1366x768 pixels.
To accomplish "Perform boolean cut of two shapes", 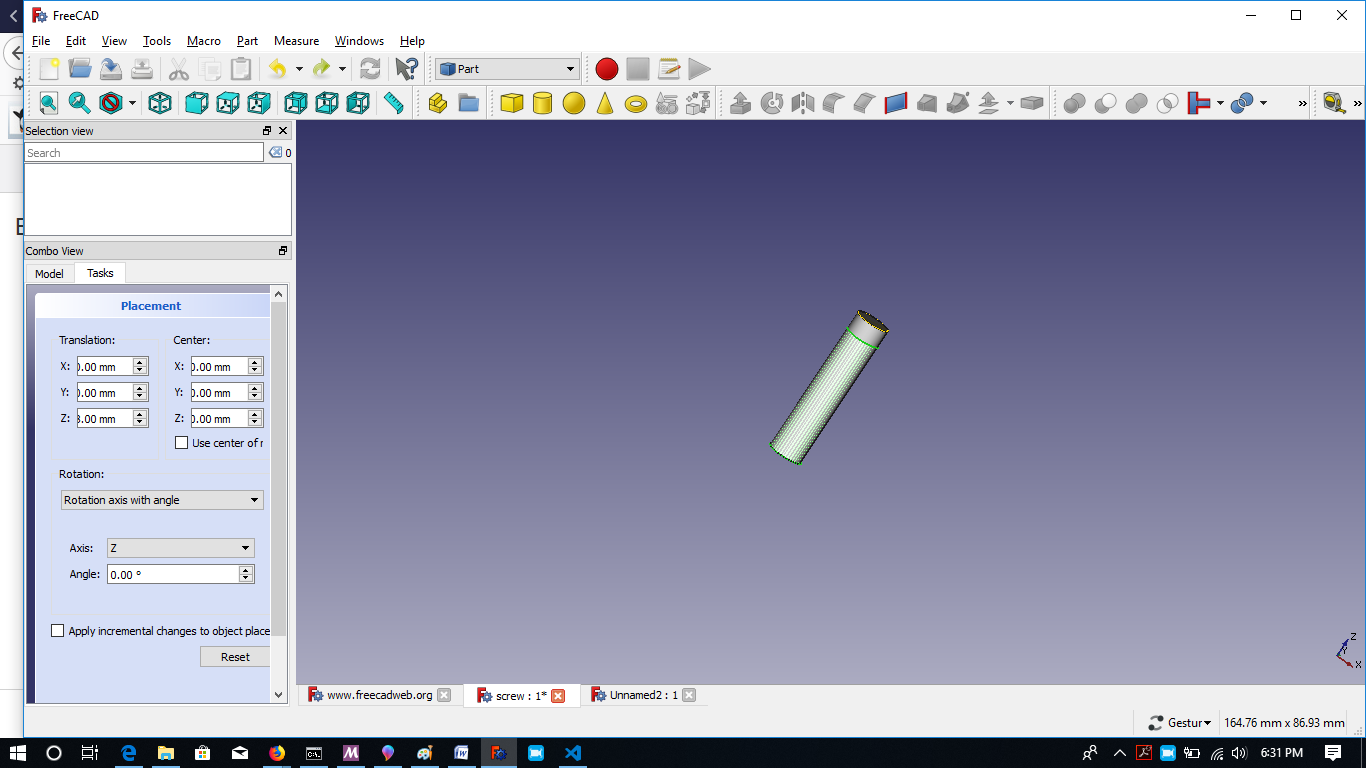I will [1106, 103].
